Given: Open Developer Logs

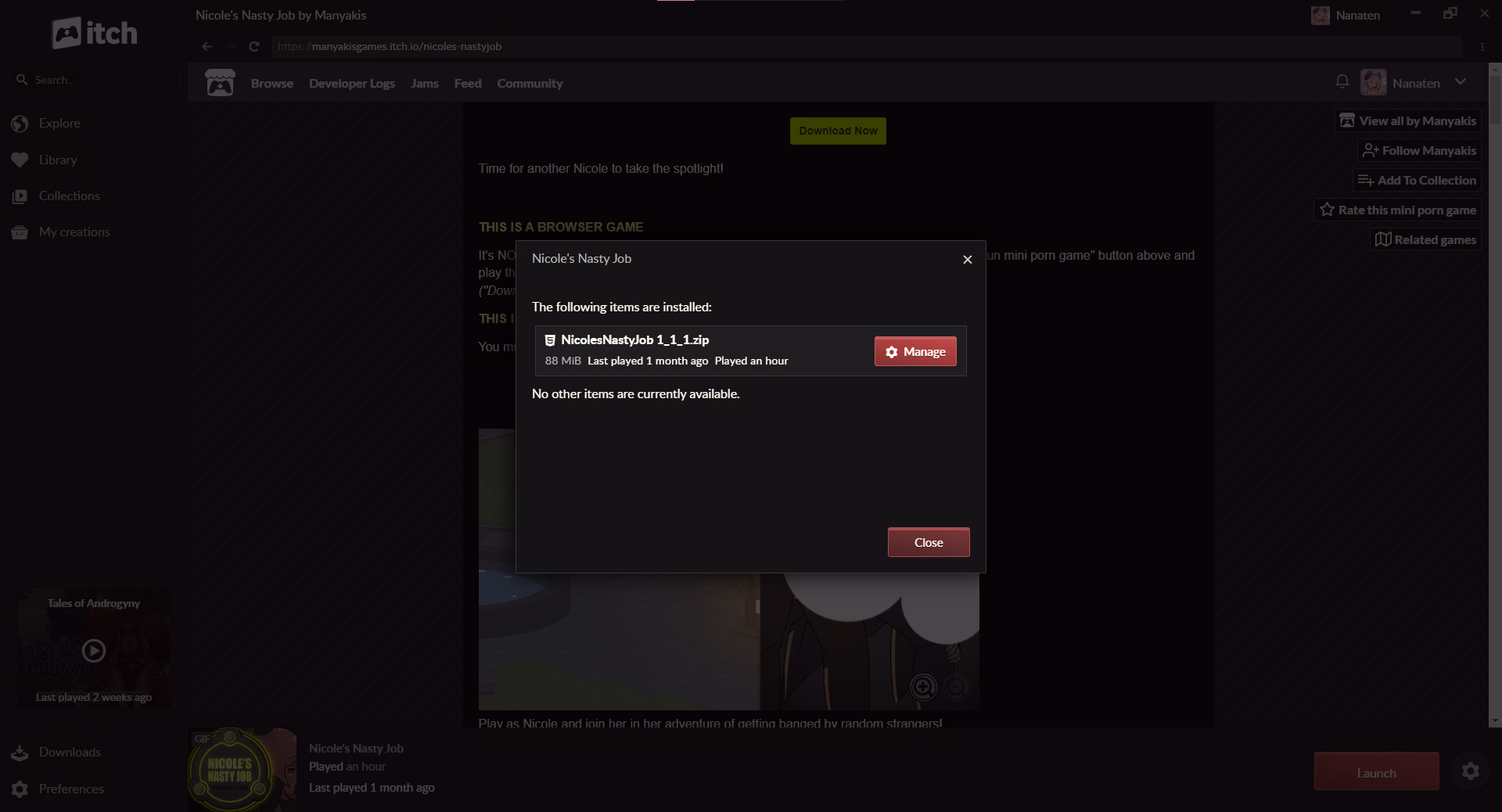Looking at the screenshot, I should click(x=352, y=83).
